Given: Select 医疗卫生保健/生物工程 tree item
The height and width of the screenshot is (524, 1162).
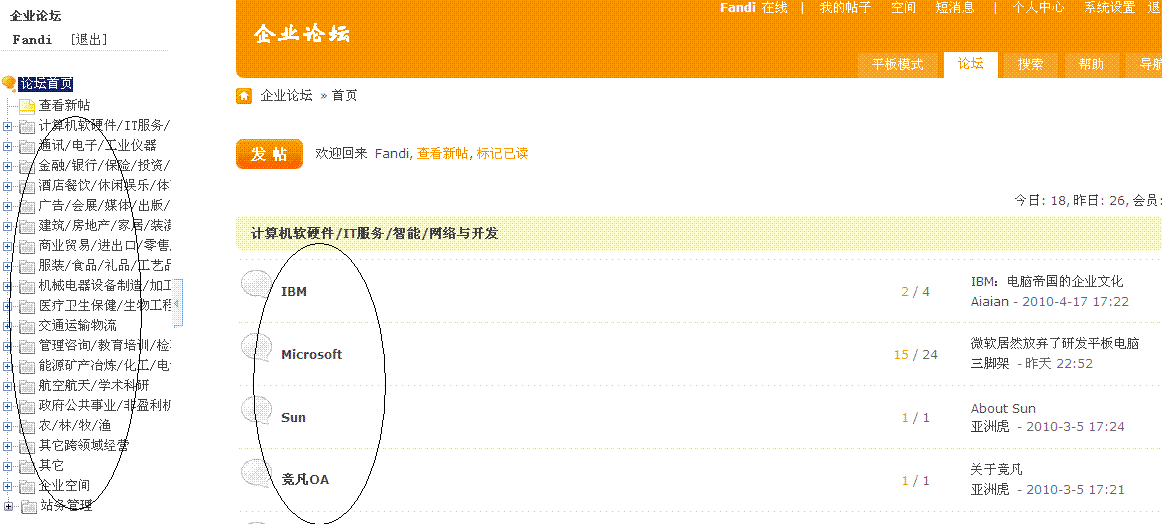Looking at the screenshot, I should (105, 306).
